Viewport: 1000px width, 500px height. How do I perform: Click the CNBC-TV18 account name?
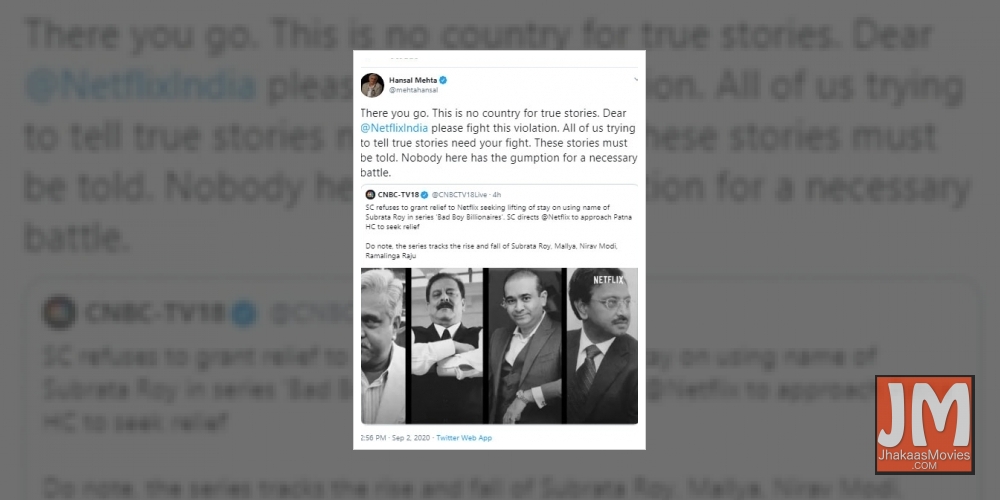click(398, 195)
